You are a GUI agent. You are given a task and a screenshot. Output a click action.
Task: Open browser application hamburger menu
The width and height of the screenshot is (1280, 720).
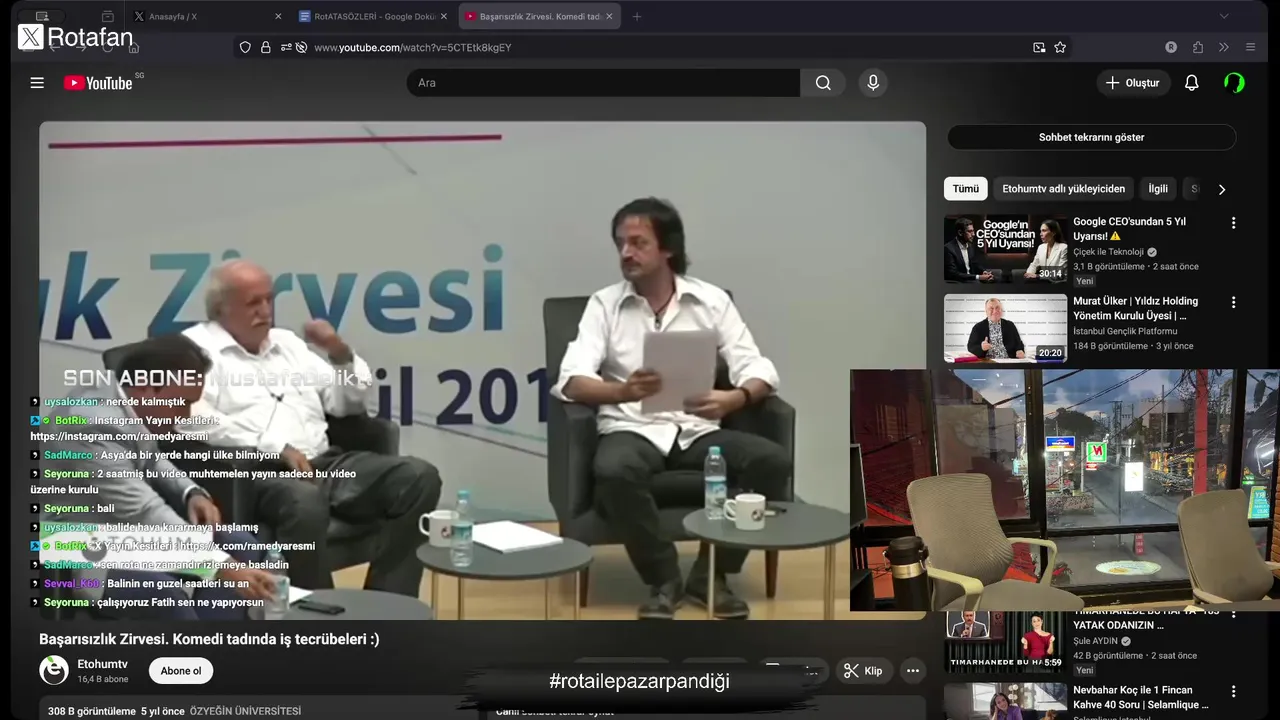coord(1250,47)
